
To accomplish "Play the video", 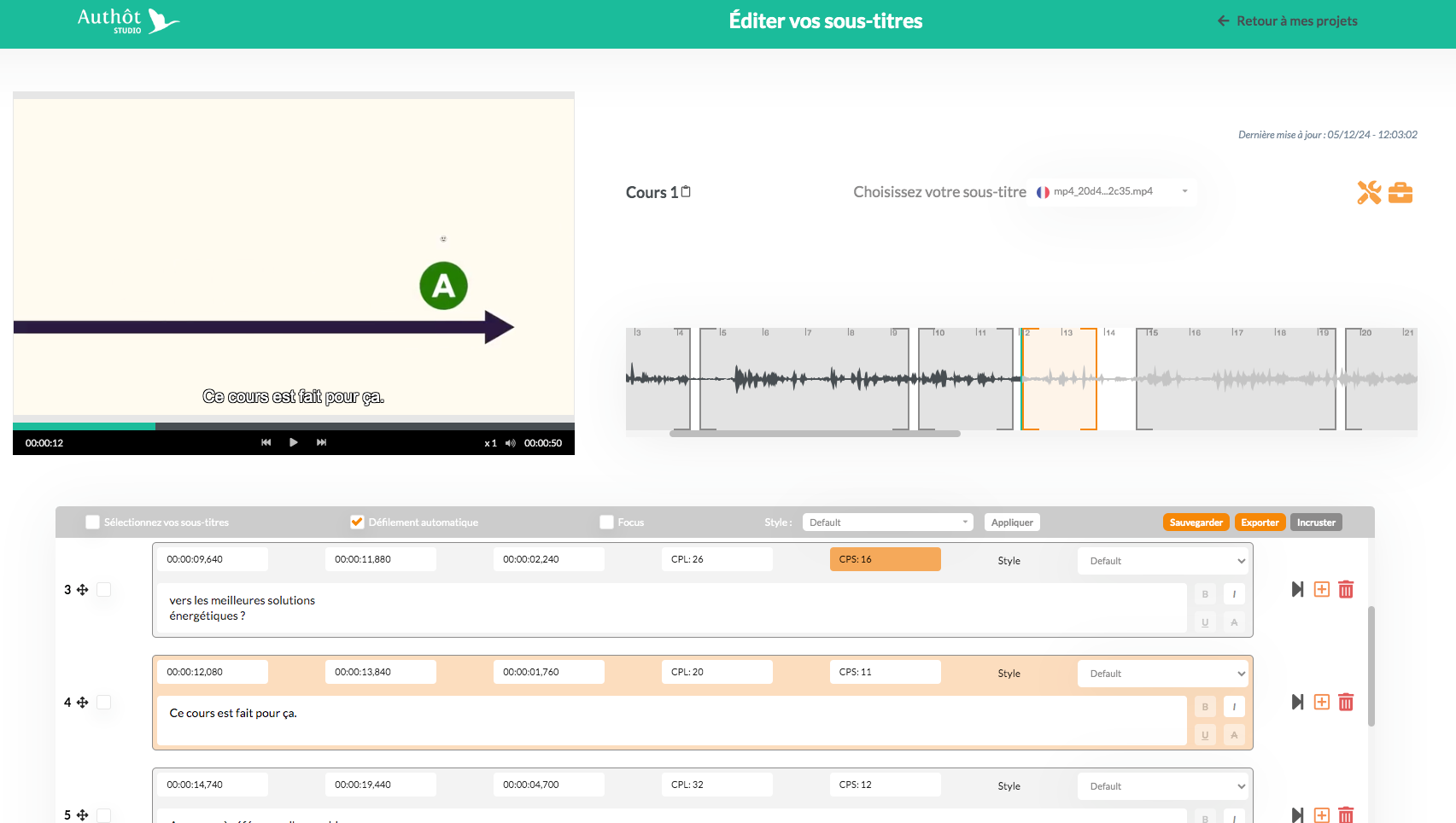I will [x=293, y=442].
